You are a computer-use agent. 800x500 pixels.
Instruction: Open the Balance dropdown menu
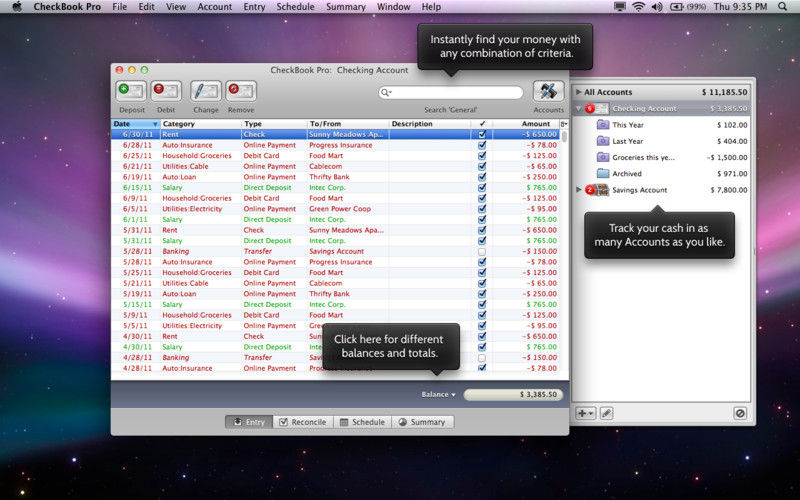438,394
